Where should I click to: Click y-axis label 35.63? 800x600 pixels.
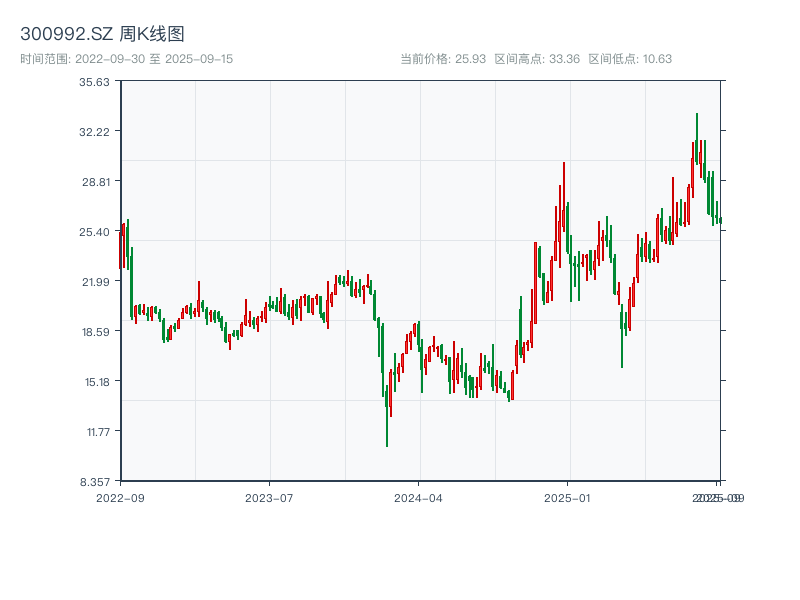point(94,82)
